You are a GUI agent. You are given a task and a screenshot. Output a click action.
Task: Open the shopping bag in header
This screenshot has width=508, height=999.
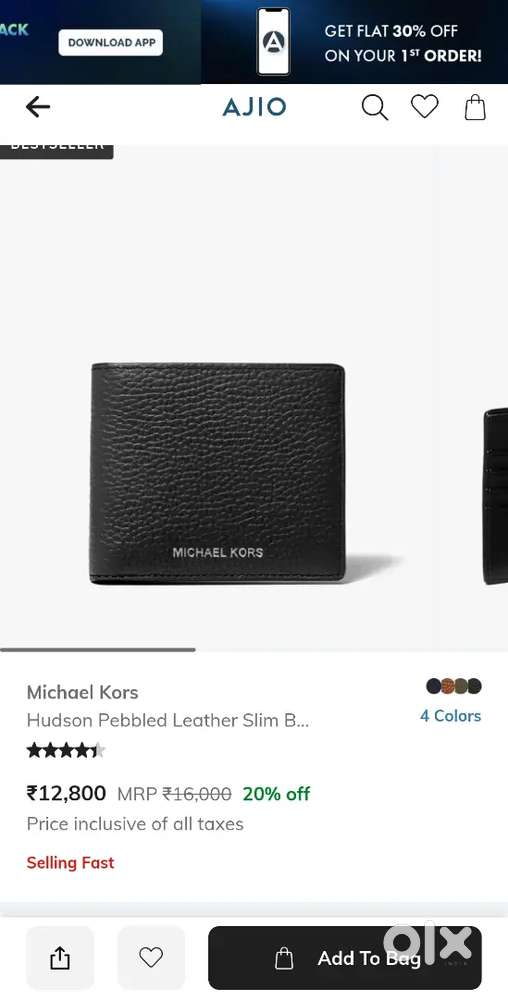(x=475, y=107)
